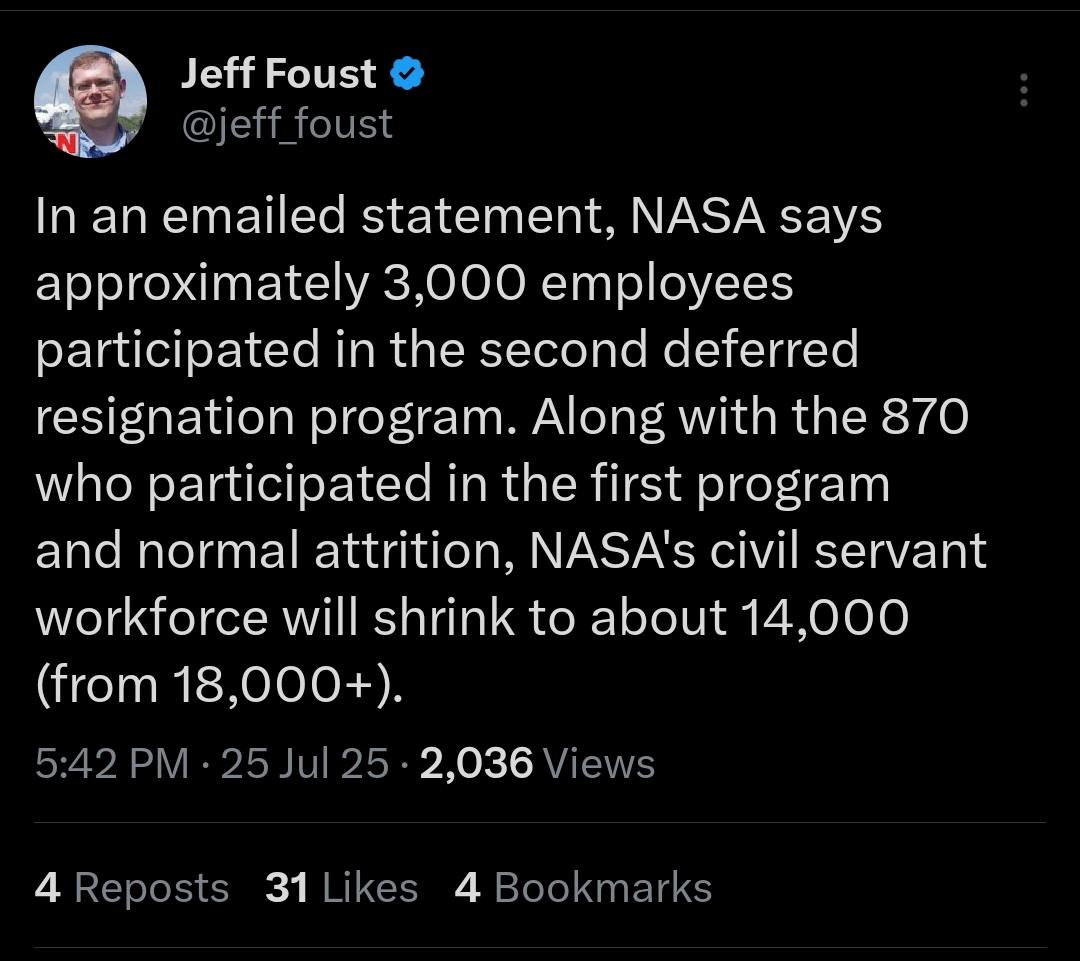Click the 4 Bookmarks count

583,888
